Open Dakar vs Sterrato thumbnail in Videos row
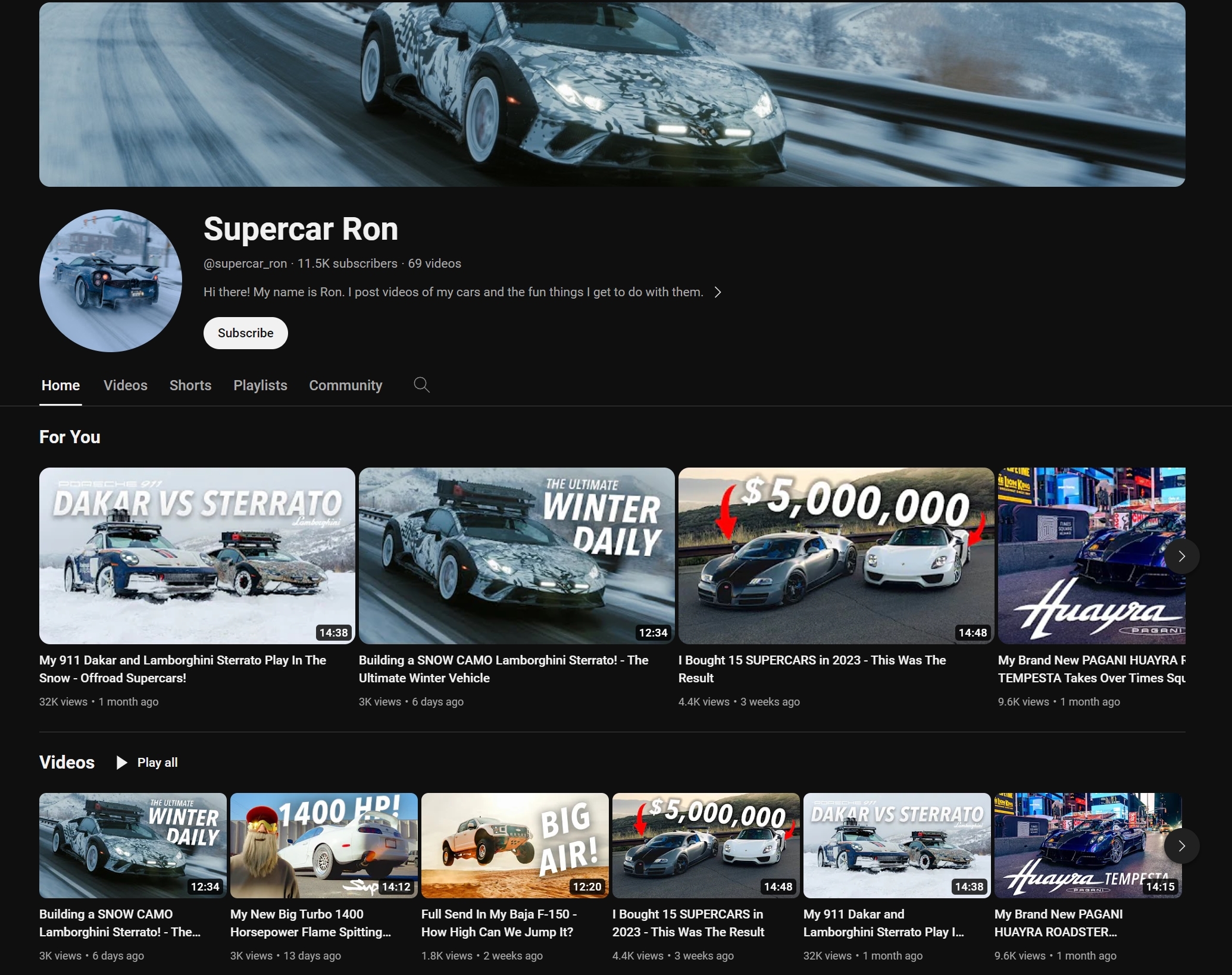The width and height of the screenshot is (1232, 975). pos(897,845)
